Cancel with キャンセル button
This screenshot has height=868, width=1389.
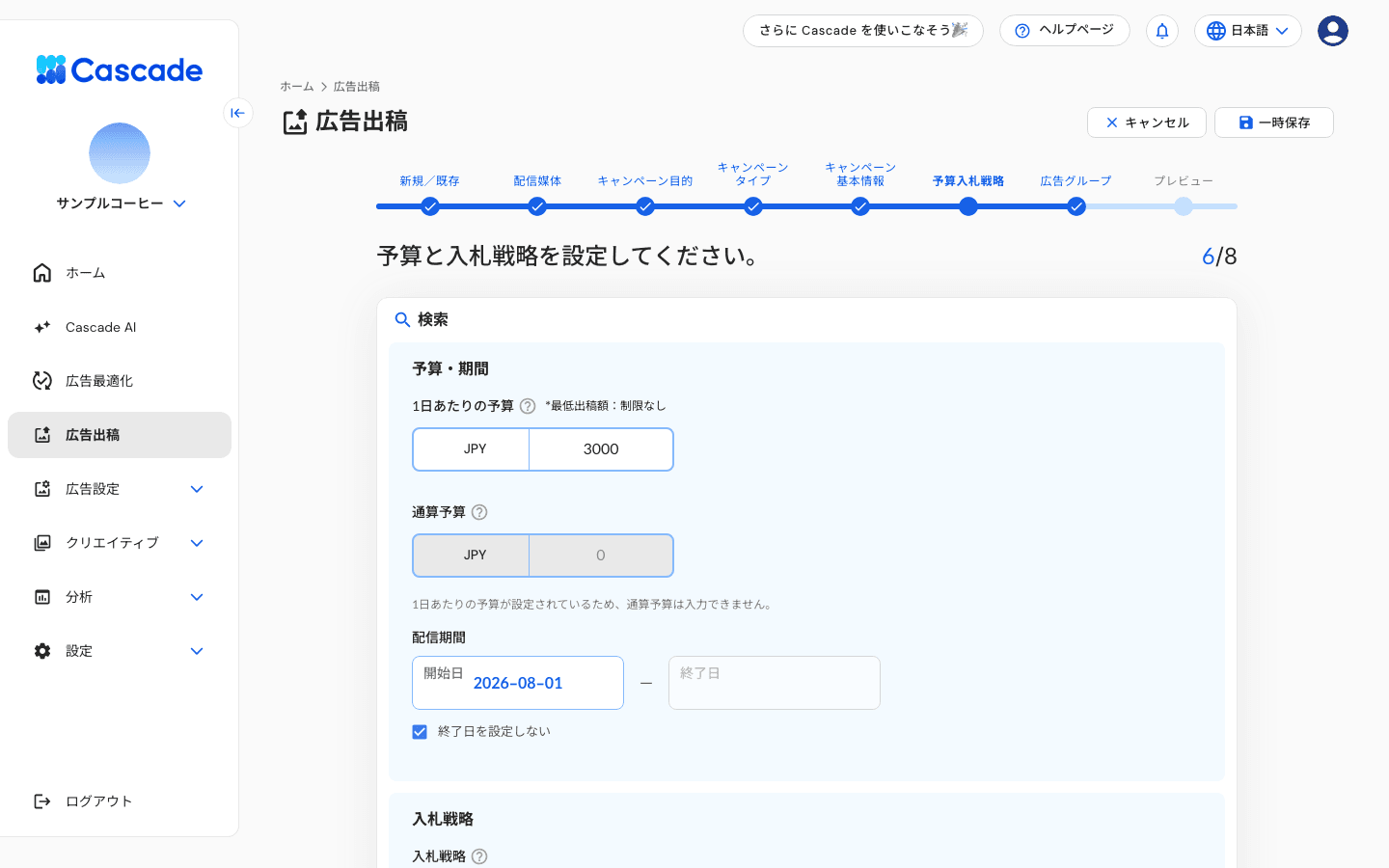(1147, 122)
